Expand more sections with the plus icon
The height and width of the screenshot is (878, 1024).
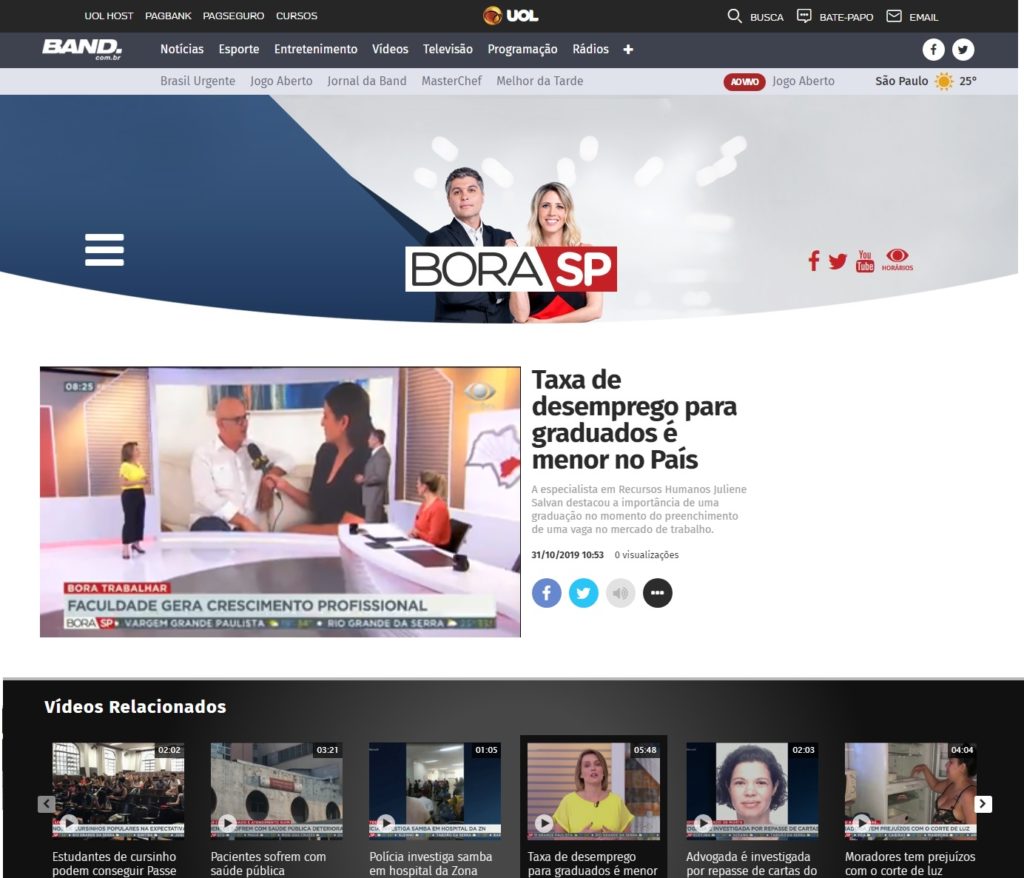coord(628,50)
